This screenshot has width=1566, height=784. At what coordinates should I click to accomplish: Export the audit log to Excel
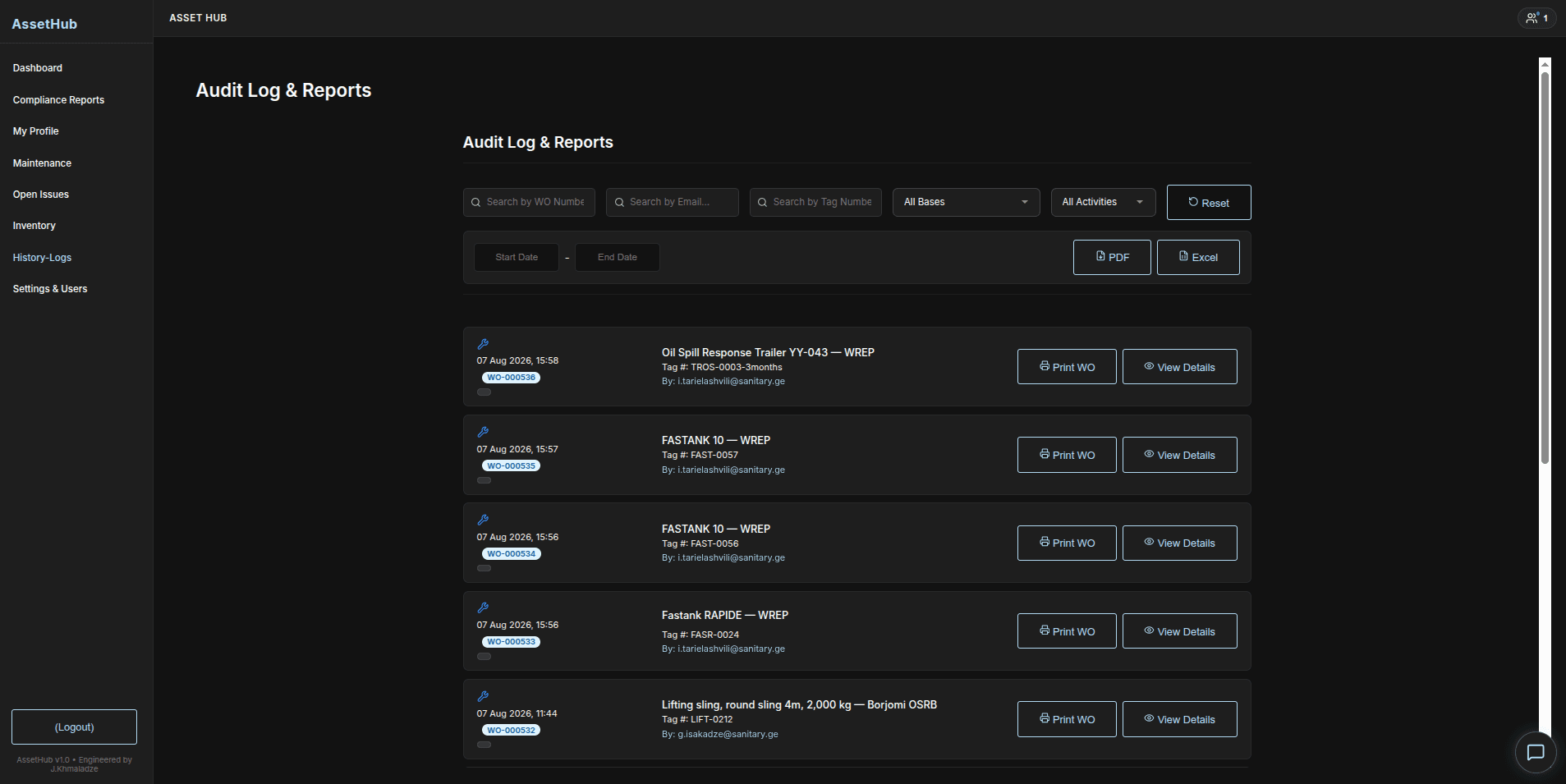pos(1198,257)
